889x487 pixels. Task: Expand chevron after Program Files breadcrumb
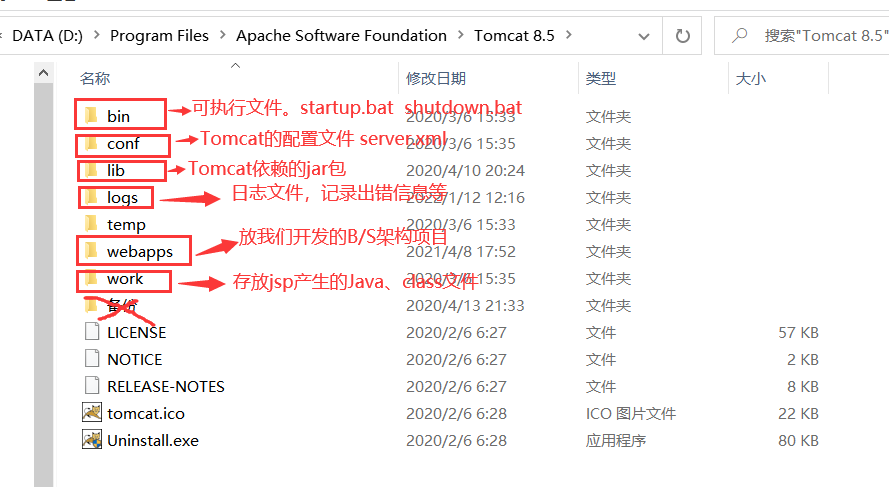[x=223, y=35]
